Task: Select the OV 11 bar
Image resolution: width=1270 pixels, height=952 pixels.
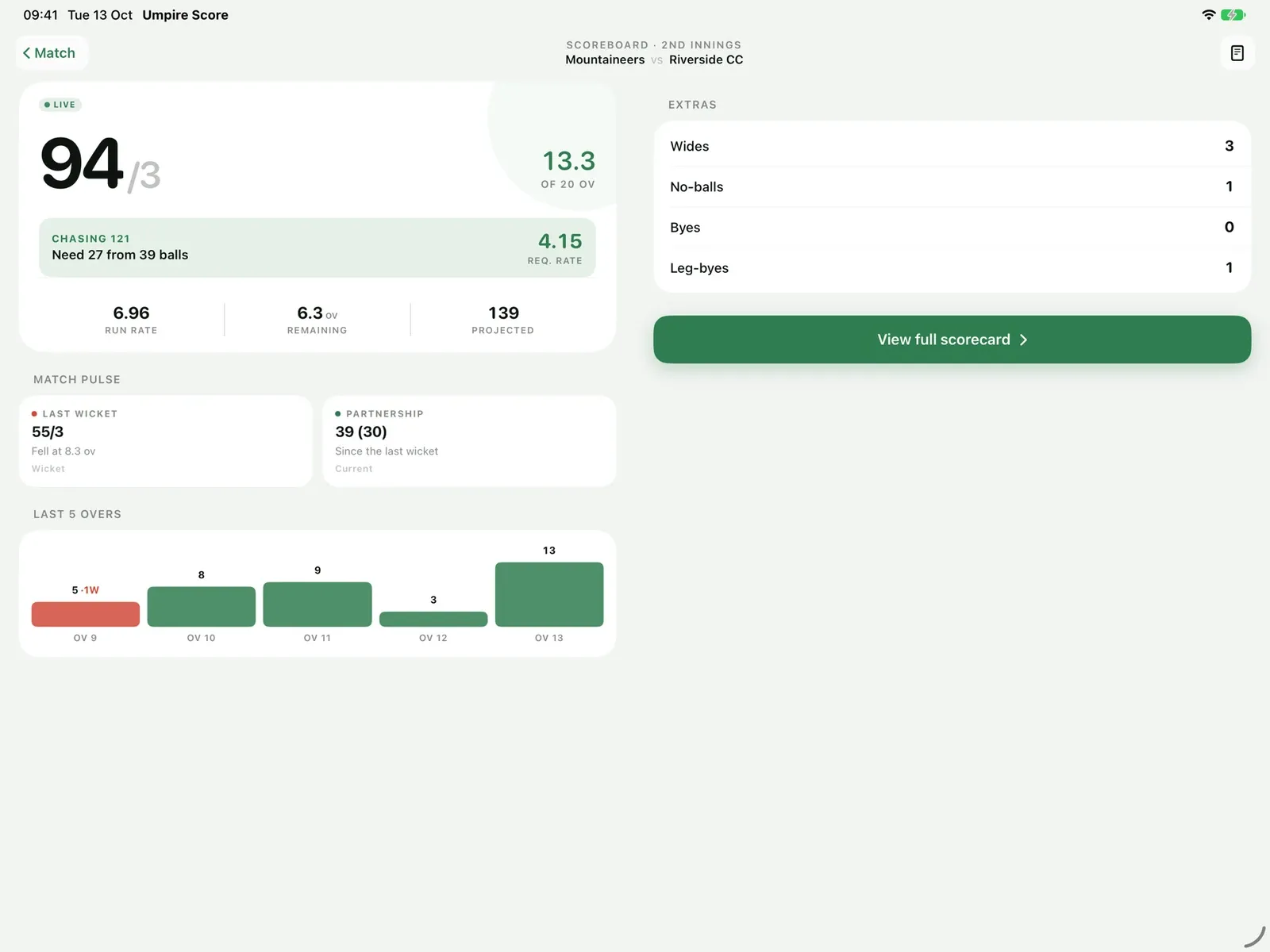Action: point(317,605)
